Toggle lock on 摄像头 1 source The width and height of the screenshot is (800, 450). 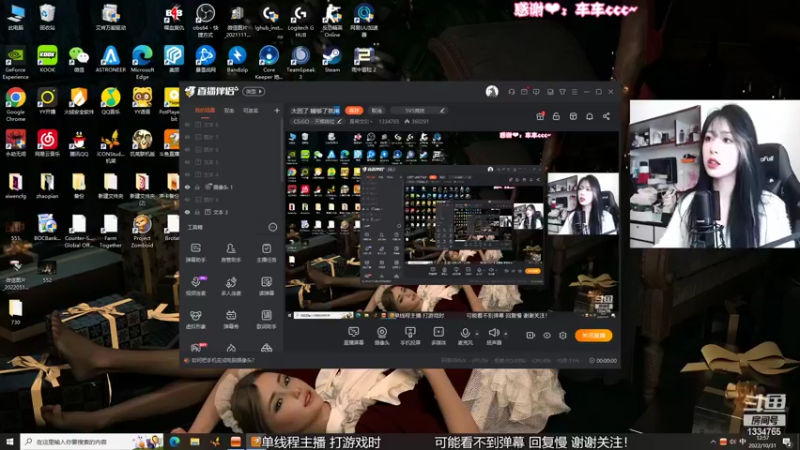click(x=197, y=187)
